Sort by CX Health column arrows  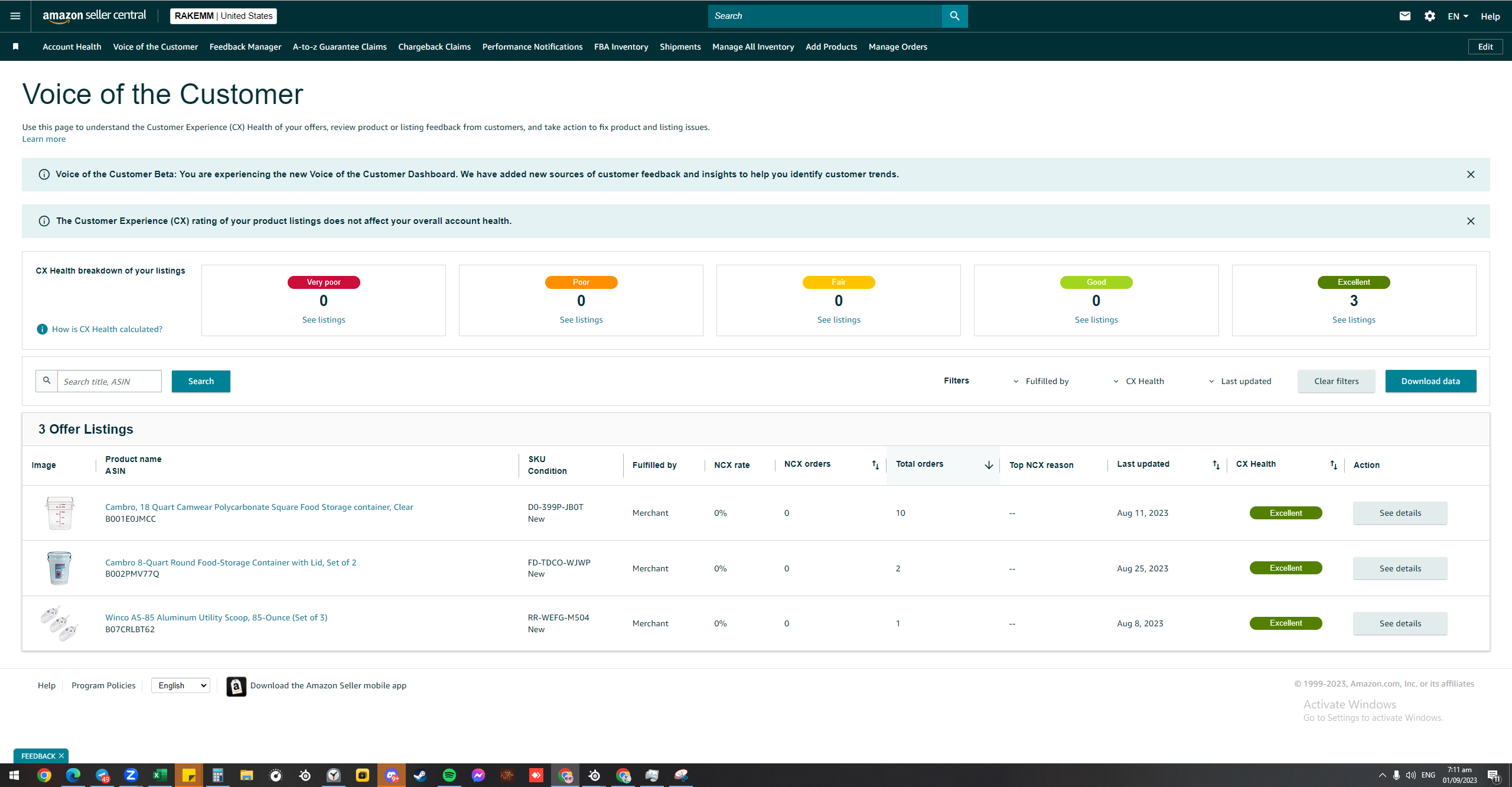tap(1334, 465)
